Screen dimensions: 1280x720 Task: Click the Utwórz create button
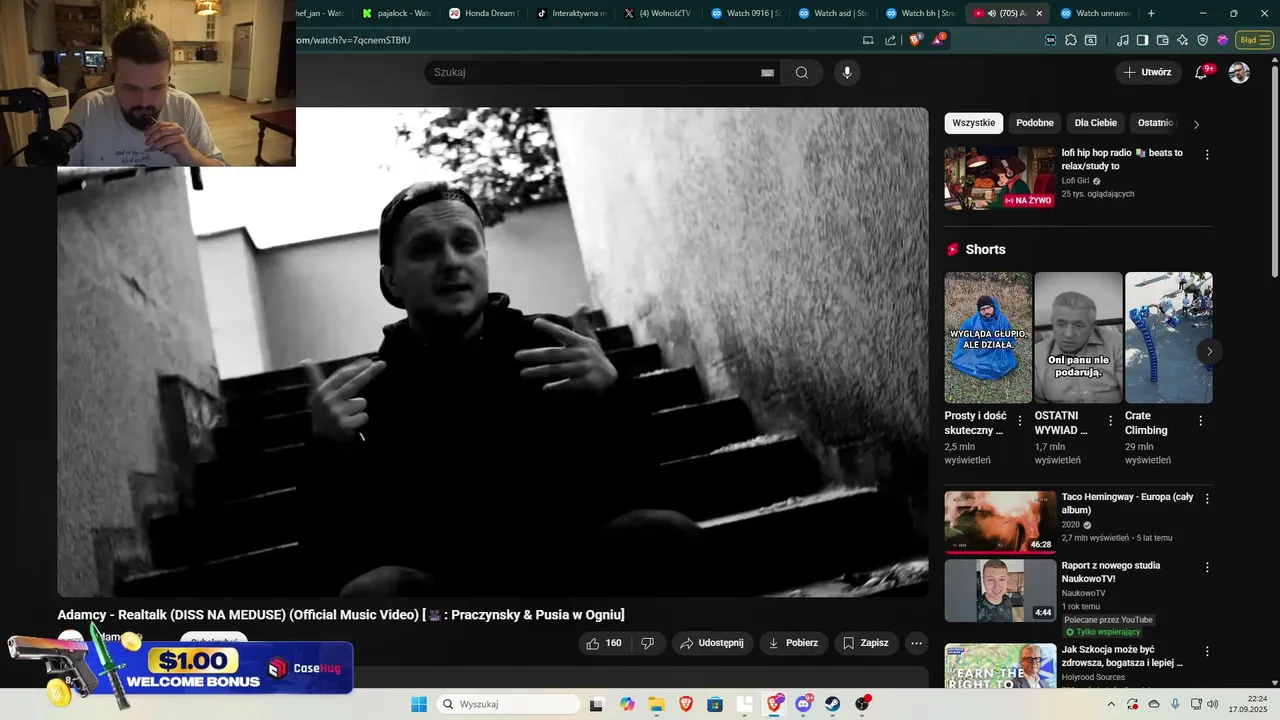tap(1147, 72)
